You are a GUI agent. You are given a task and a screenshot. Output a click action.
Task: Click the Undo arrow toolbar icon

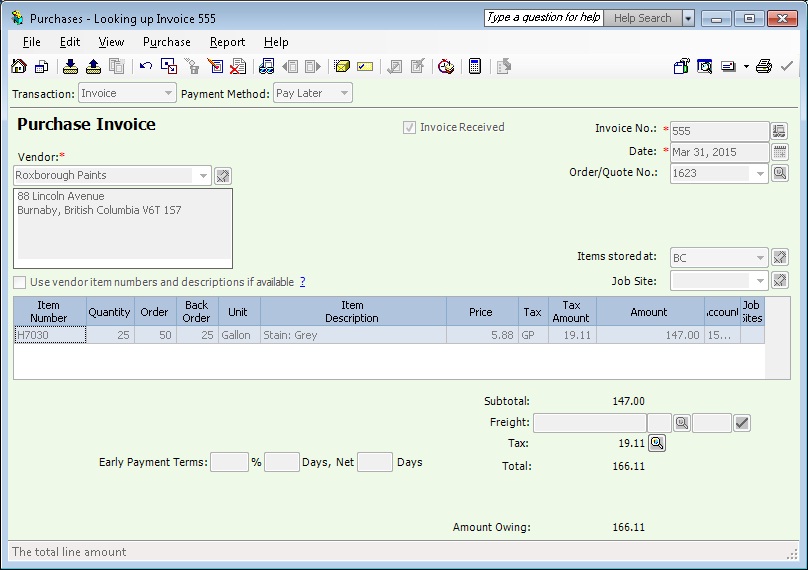[146, 66]
